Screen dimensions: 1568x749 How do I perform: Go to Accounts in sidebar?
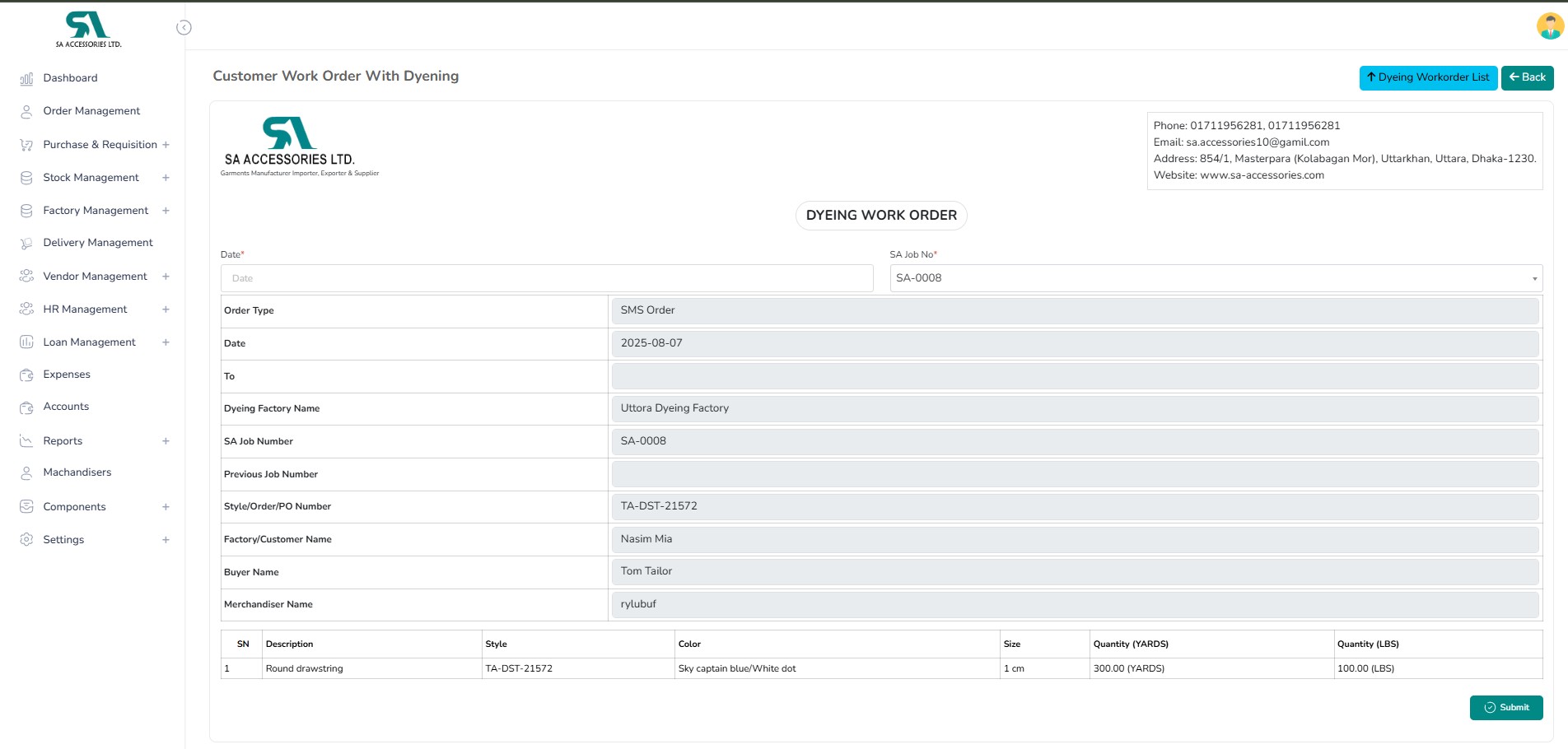[x=66, y=407]
